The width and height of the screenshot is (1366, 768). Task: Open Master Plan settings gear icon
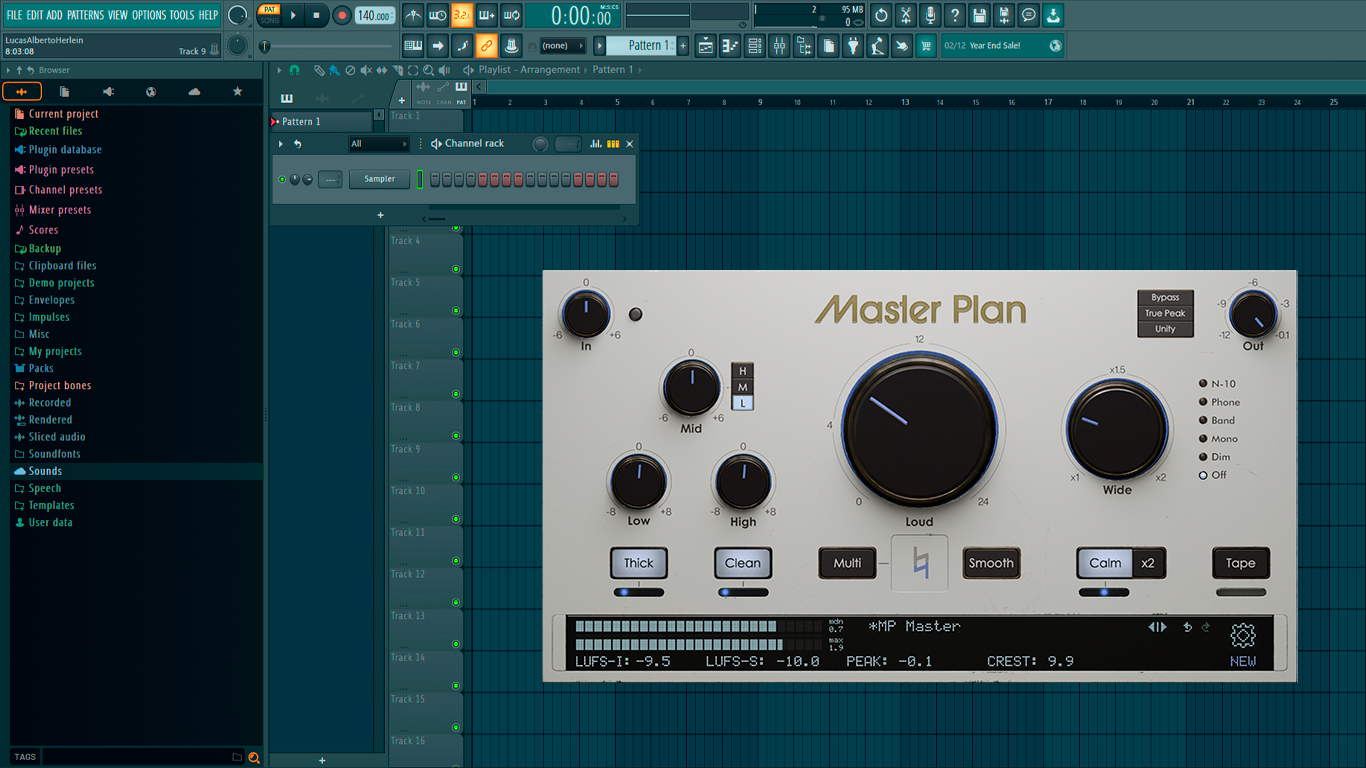point(1243,635)
